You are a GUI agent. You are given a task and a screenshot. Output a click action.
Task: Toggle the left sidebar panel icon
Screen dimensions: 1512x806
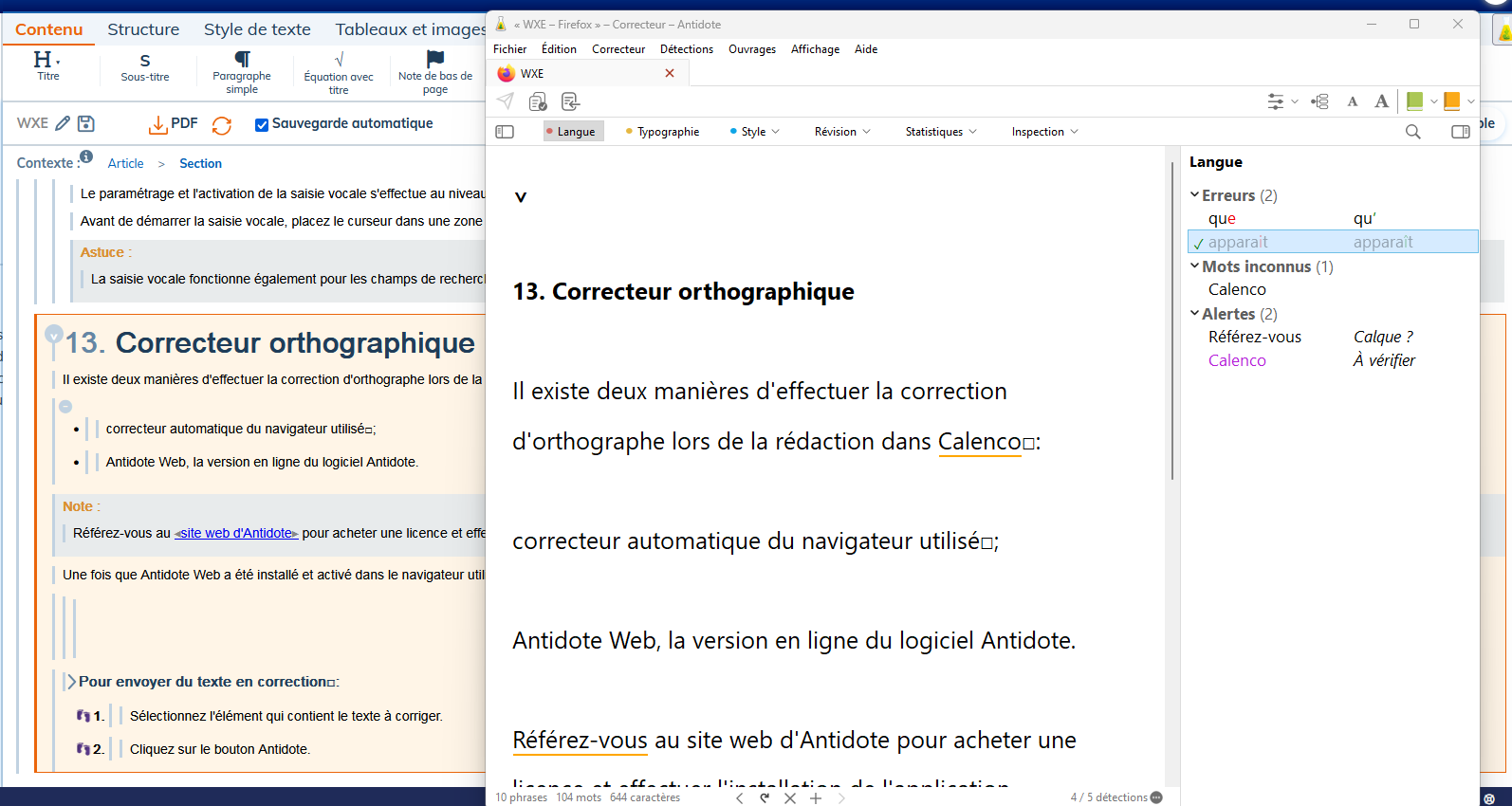click(505, 132)
